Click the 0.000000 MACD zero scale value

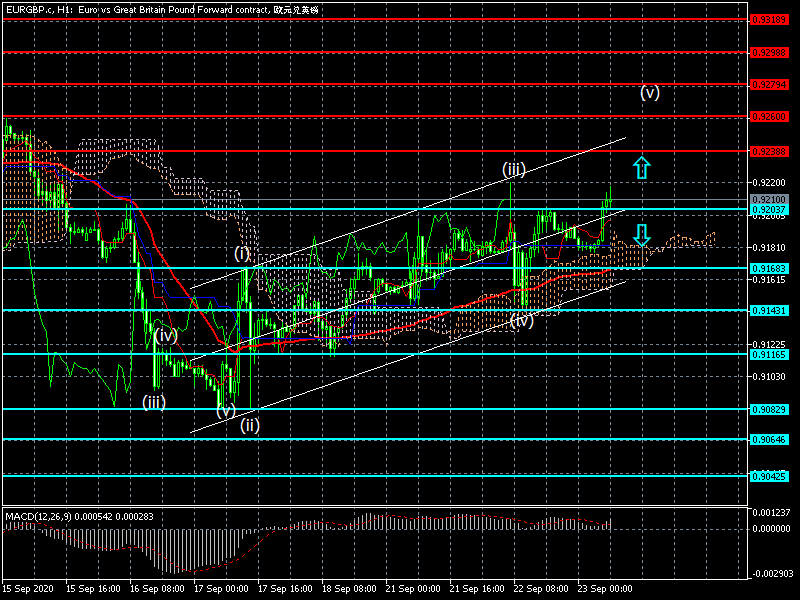pyautogui.click(x=771, y=529)
